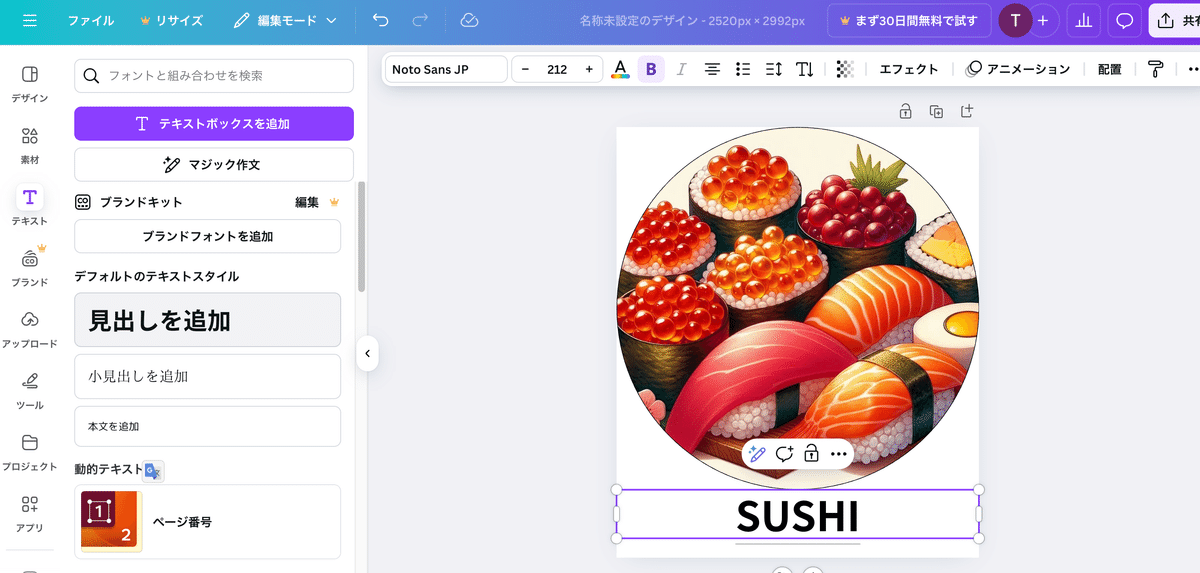Toggle vertical text direction
The width and height of the screenshot is (1200, 573).
[804, 69]
